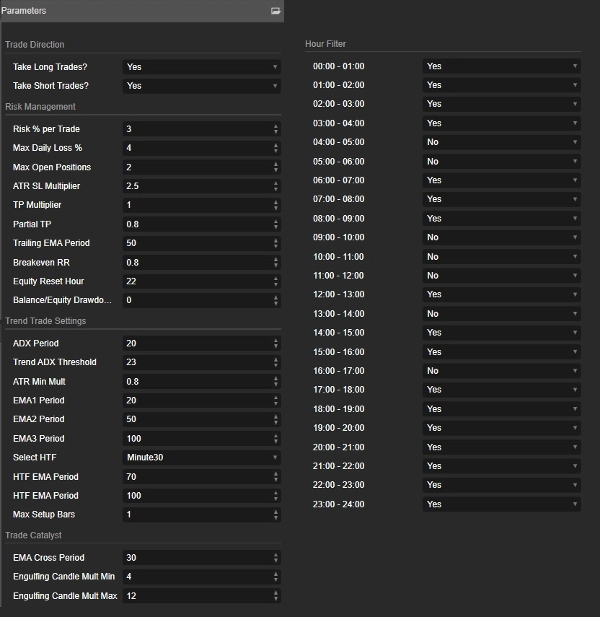Open the 23:00 - 24:00 hour filter dropdown
Image resolution: width=600 pixels, height=617 pixels.
502,504
